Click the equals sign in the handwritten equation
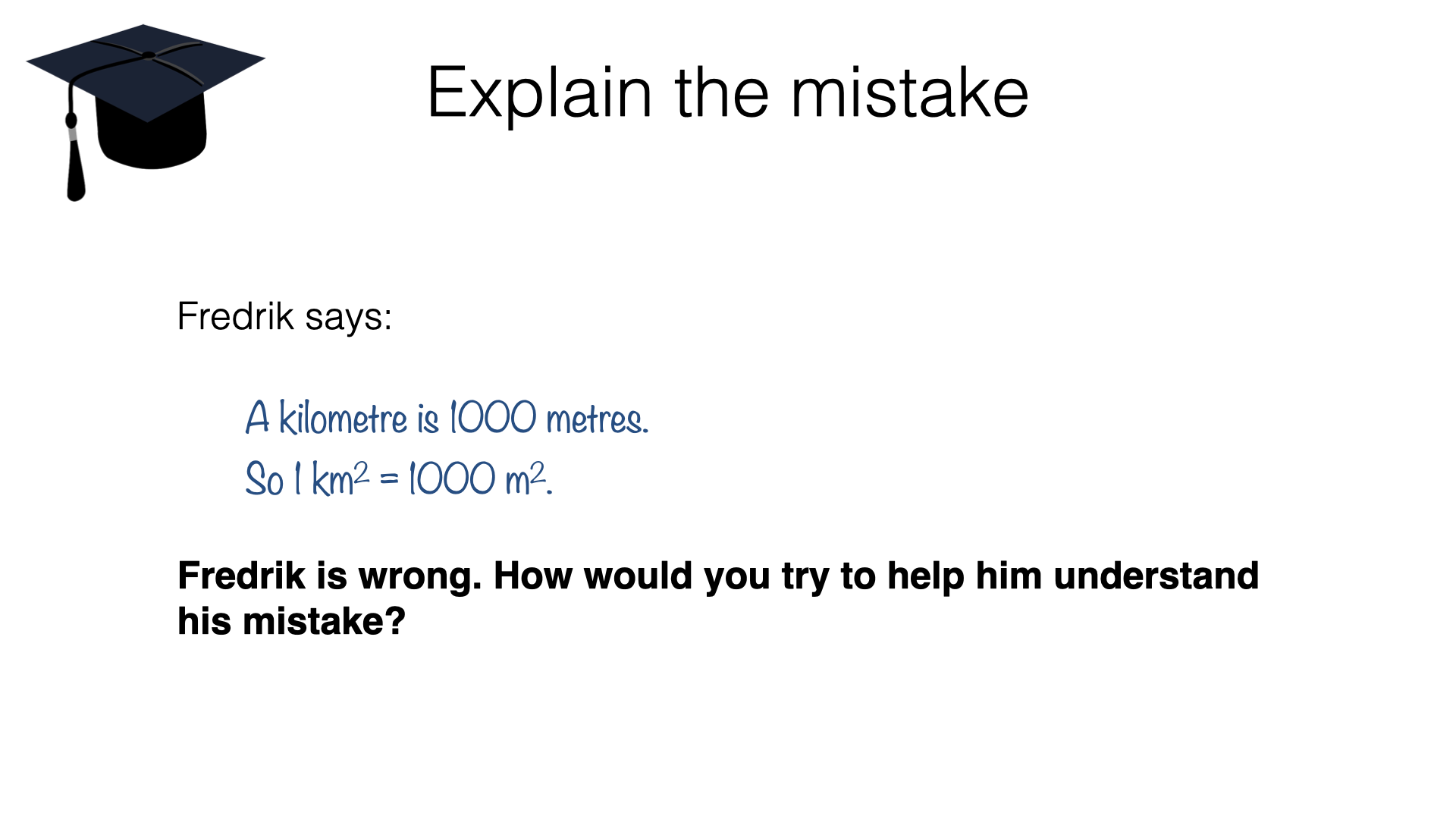This screenshot has height=819, width=1456. [x=389, y=479]
